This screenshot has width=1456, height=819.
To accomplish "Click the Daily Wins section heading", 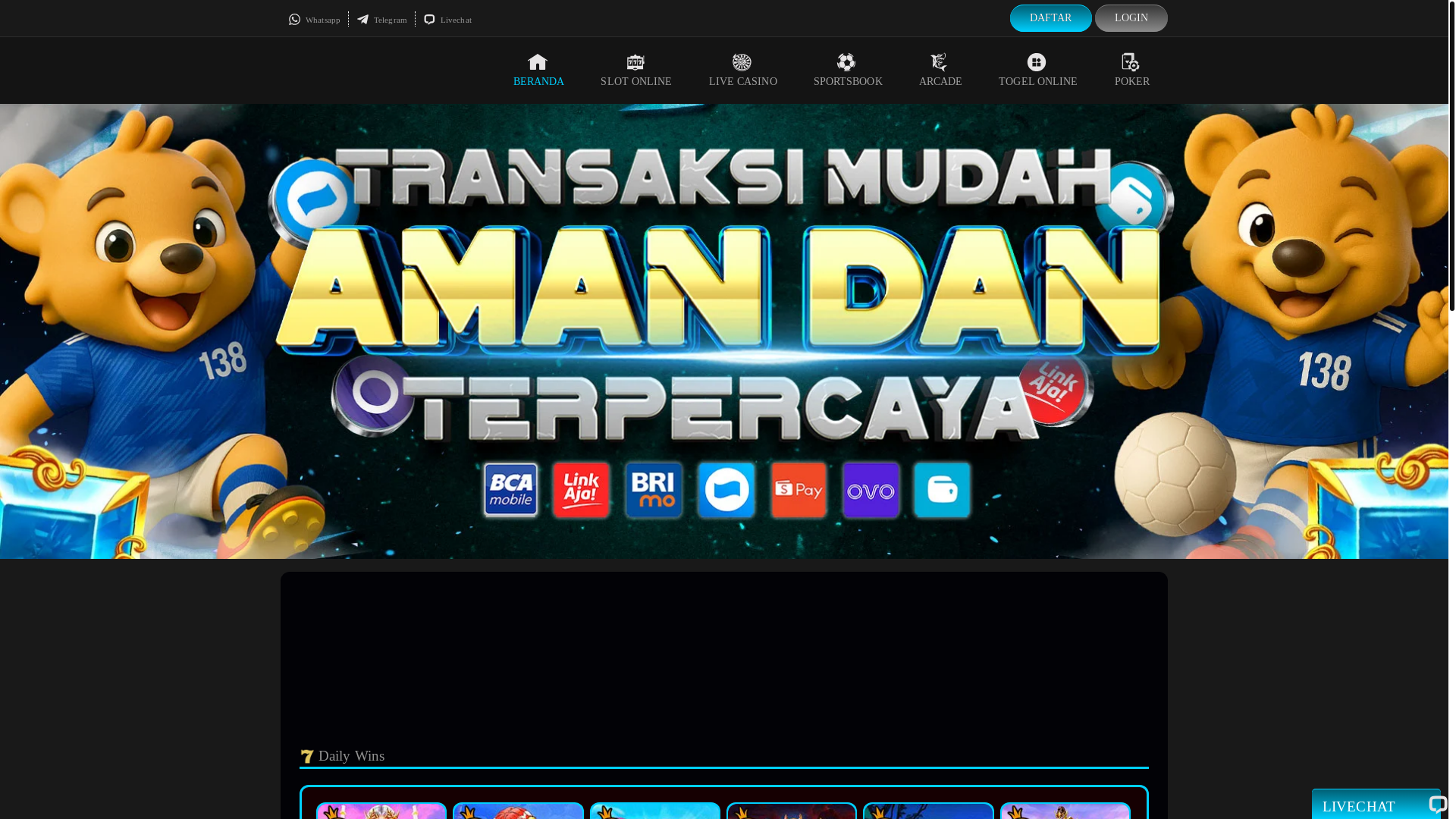I will [351, 756].
